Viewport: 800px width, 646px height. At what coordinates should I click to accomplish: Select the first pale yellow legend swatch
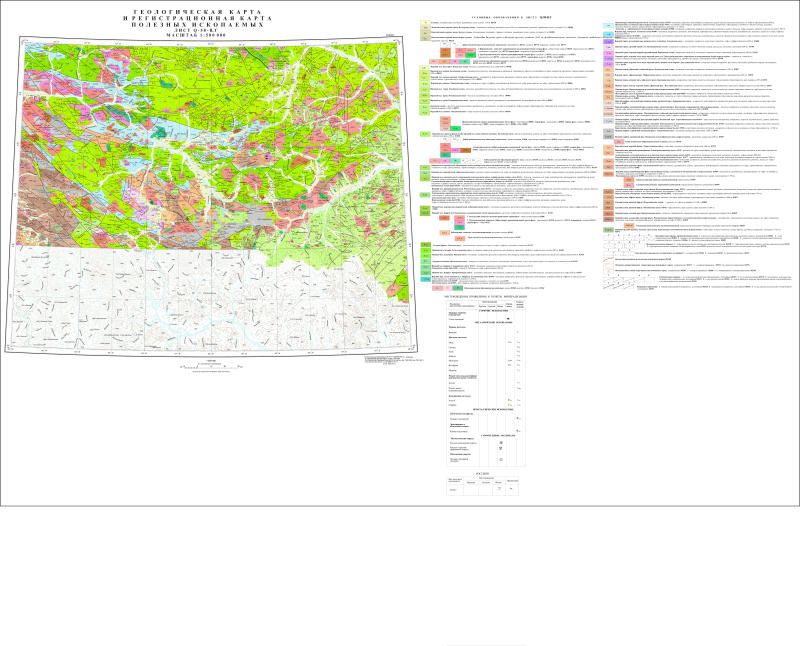(x=425, y=21)
